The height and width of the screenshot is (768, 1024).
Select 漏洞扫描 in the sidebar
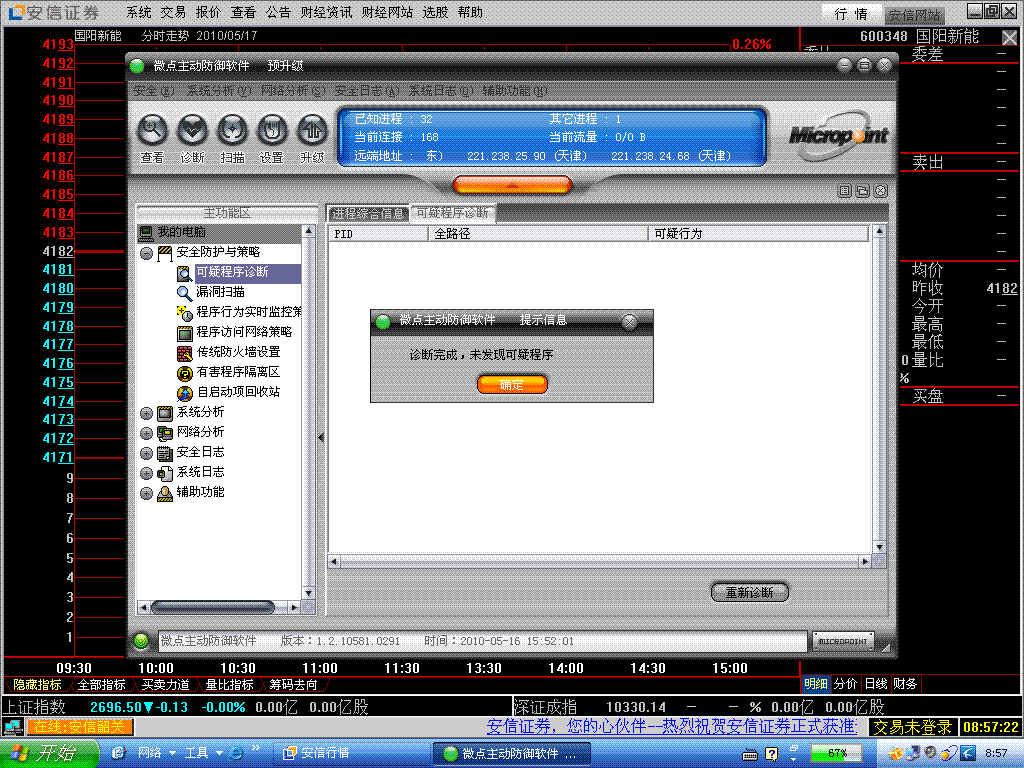pos(220,292)
